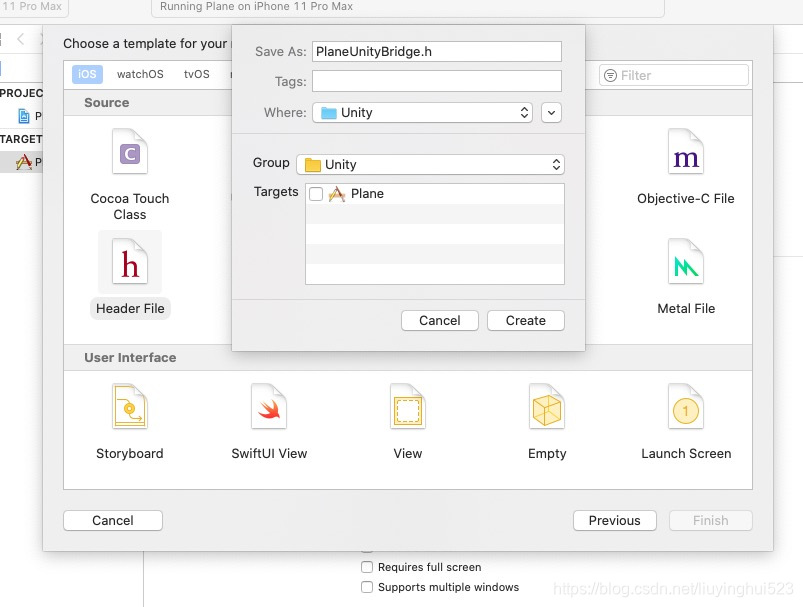Click the back navigation chevron in Xcode toolbar
This screenshot has height=607, width=803.
(x=20, y=39)
